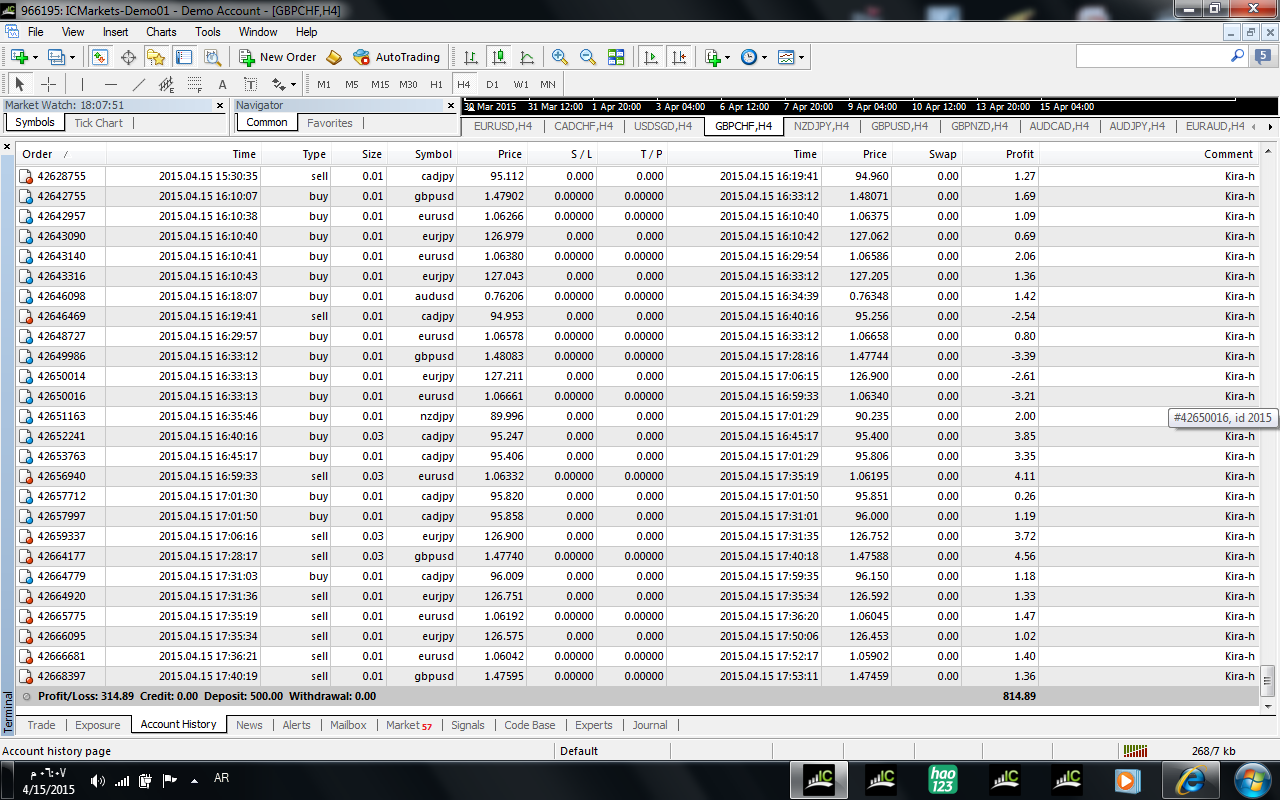Open the Charts menu
Screen dimensions: 1280x800
(161, 32)
